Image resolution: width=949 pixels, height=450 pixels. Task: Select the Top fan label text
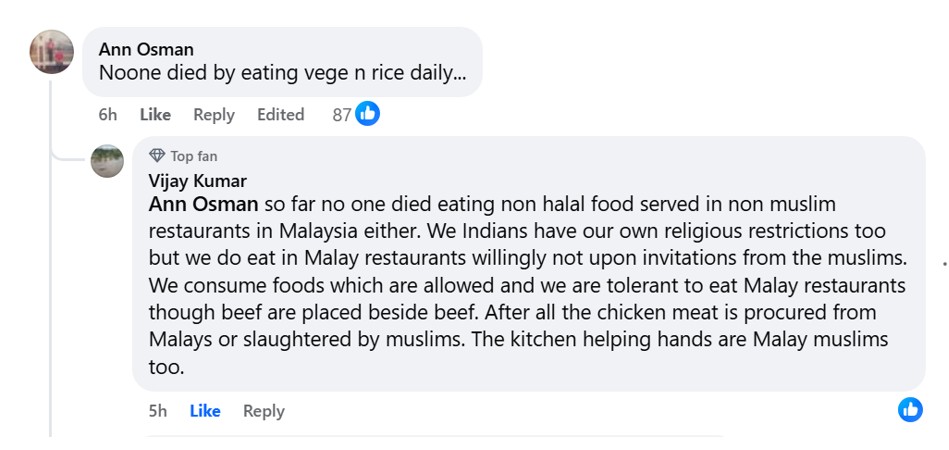pos(193,156)
